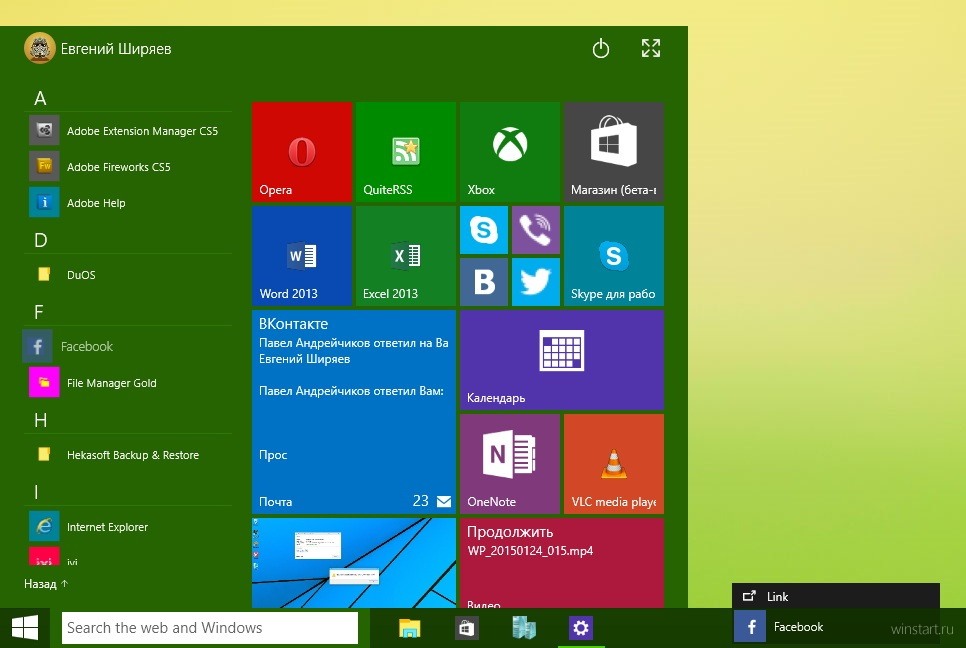Launch the Word 2013 tile

pos(302,256)
